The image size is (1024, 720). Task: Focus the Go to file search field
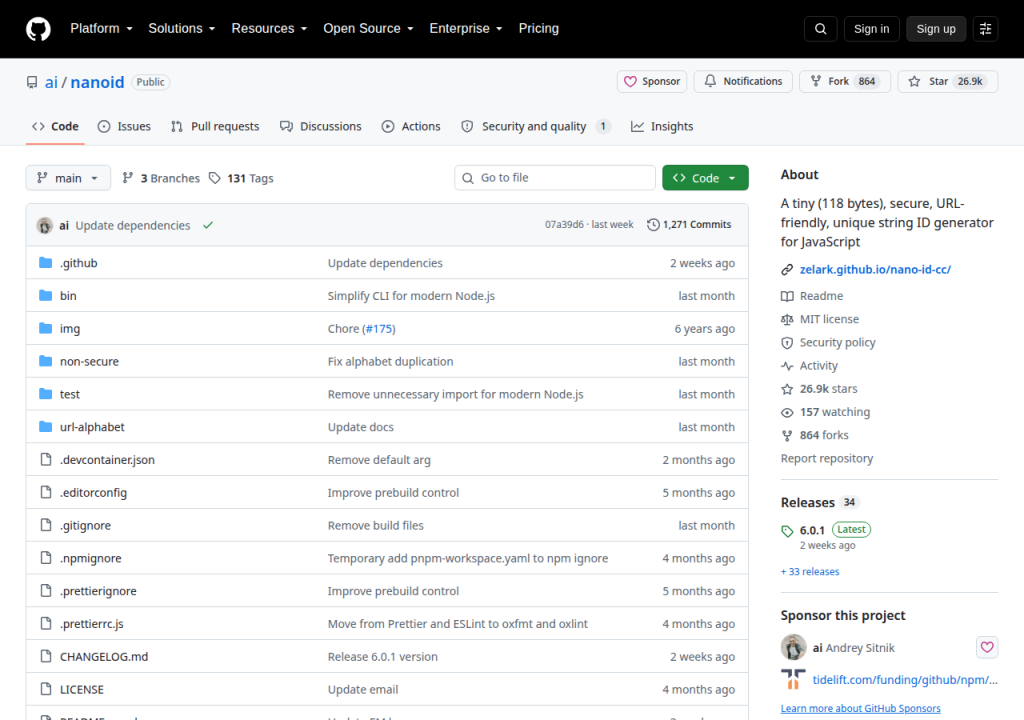coord(555,178)
